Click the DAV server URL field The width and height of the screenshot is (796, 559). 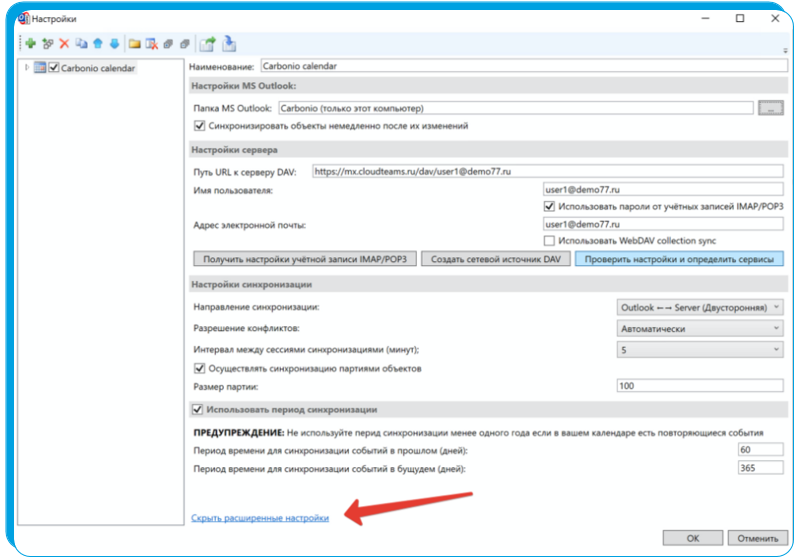[548, 172]
